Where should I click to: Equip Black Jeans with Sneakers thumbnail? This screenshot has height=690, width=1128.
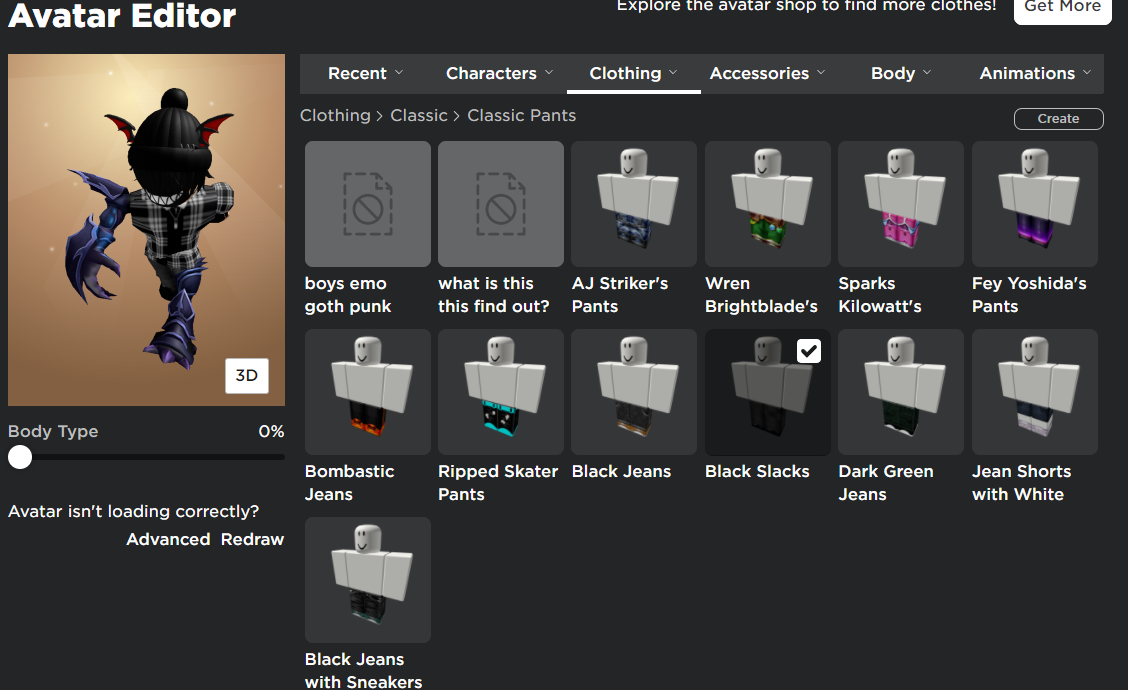pos(368,580)
